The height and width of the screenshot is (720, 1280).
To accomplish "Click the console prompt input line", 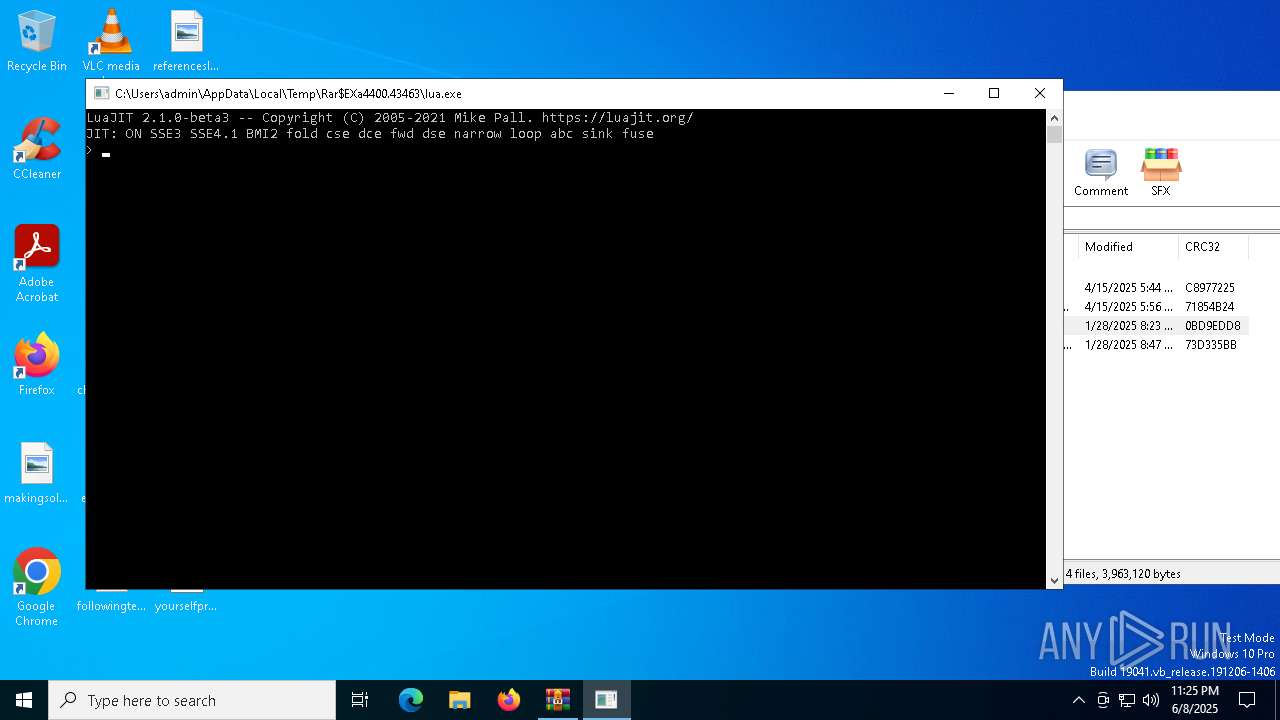I will tap(566, 152).
